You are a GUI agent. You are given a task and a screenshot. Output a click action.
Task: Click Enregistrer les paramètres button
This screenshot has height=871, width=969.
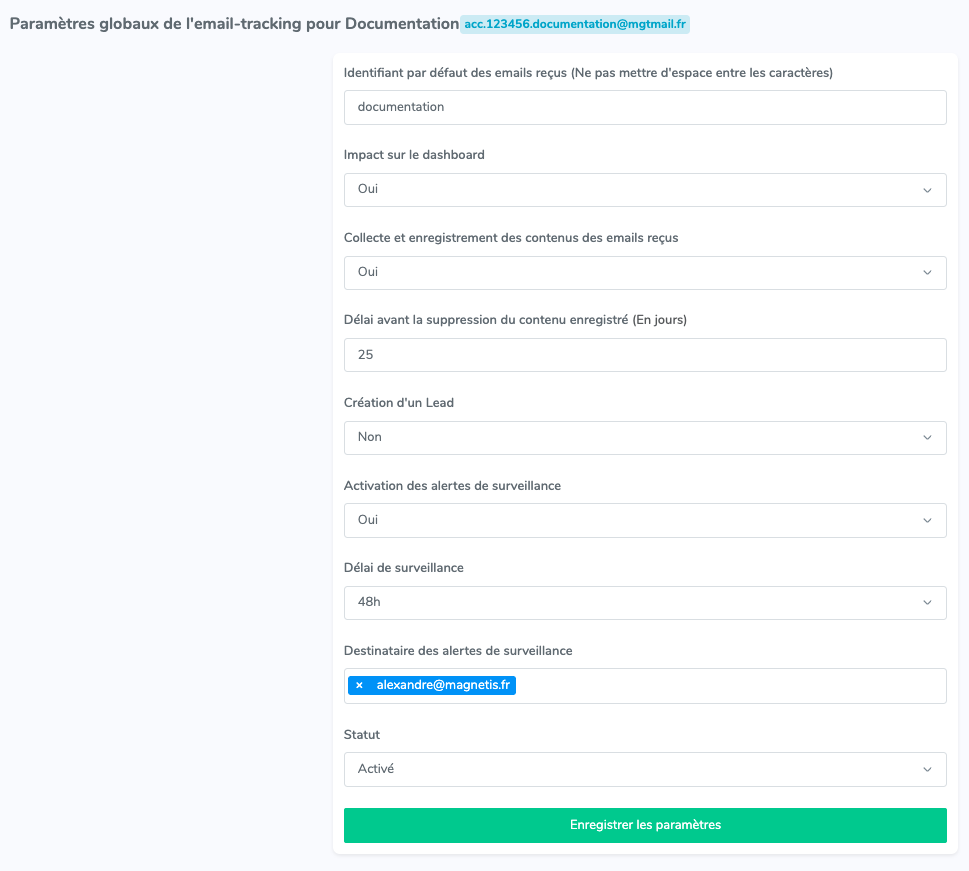(x=645, y=825)
